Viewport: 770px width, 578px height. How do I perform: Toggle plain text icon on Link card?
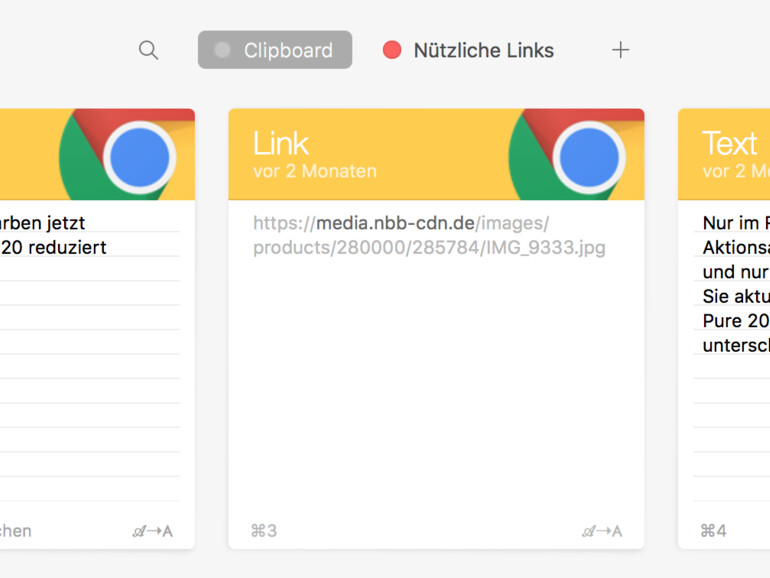[x=602, y=531]
